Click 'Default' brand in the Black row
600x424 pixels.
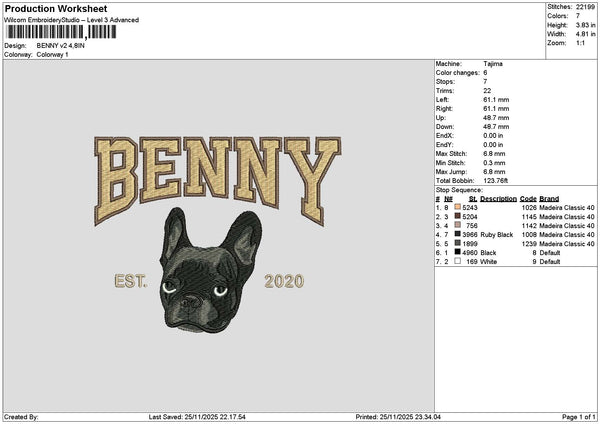point(550,253)
